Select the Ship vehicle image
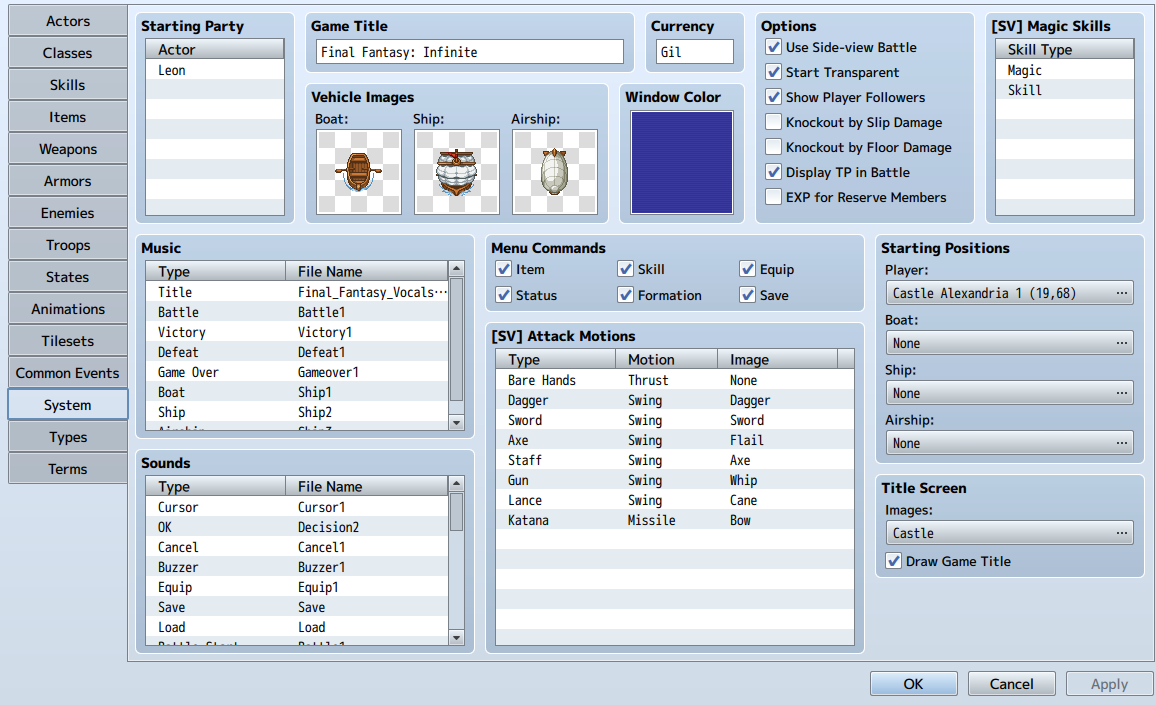Image resolution: width=1156 pixels, height=705 pixels. 457,172
